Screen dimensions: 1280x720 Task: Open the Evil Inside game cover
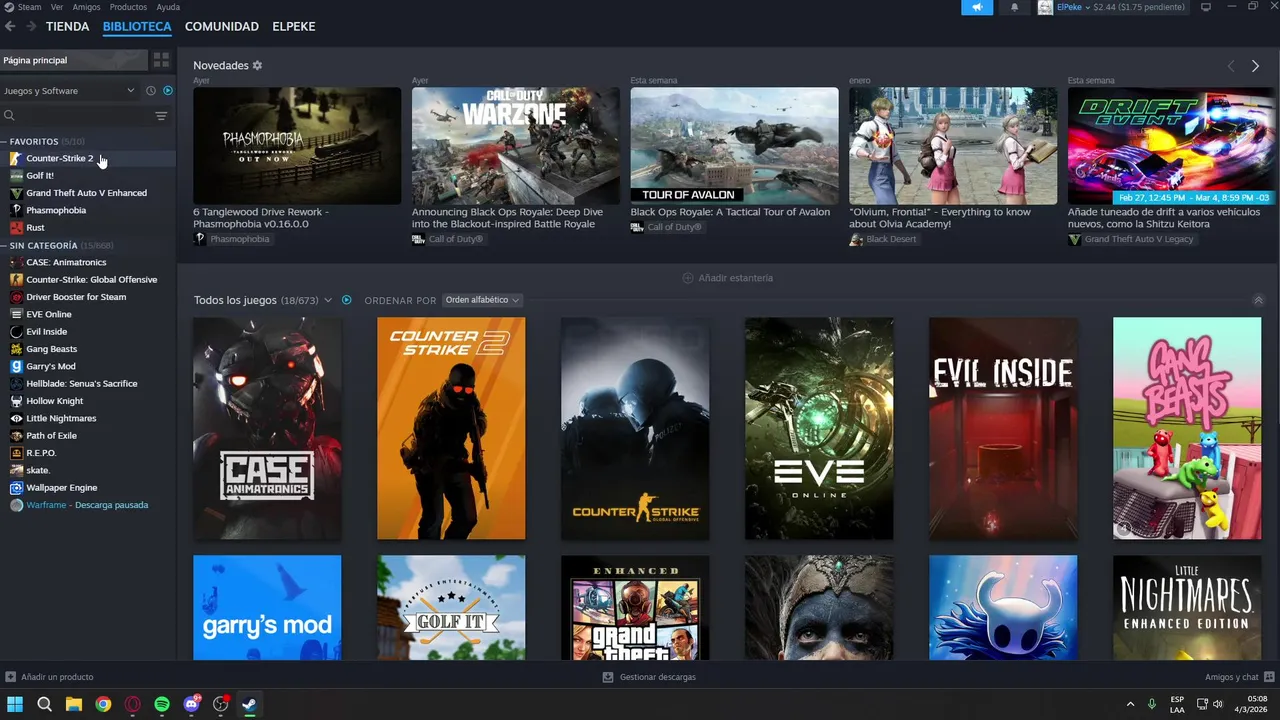tap(1003, 428)
